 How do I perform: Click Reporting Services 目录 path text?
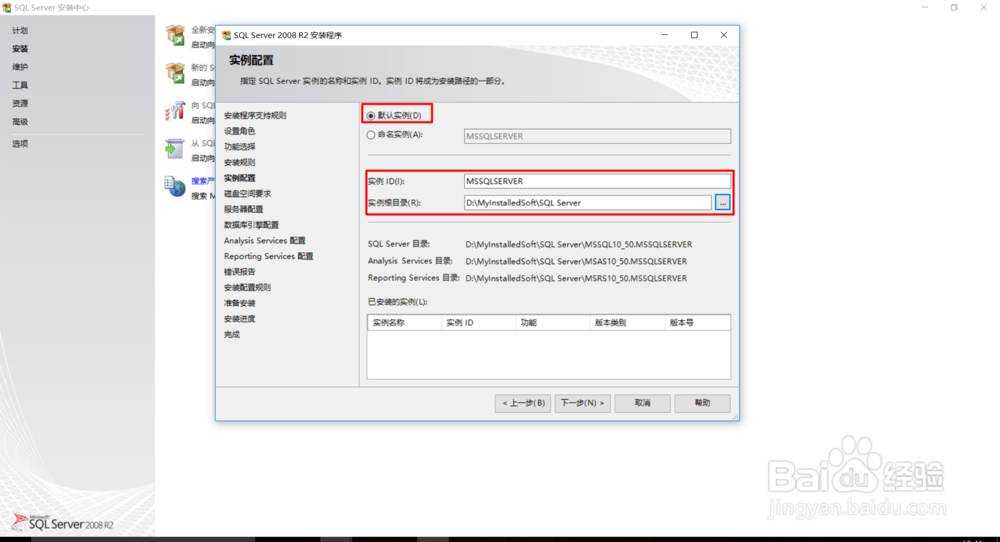[576, 278]
